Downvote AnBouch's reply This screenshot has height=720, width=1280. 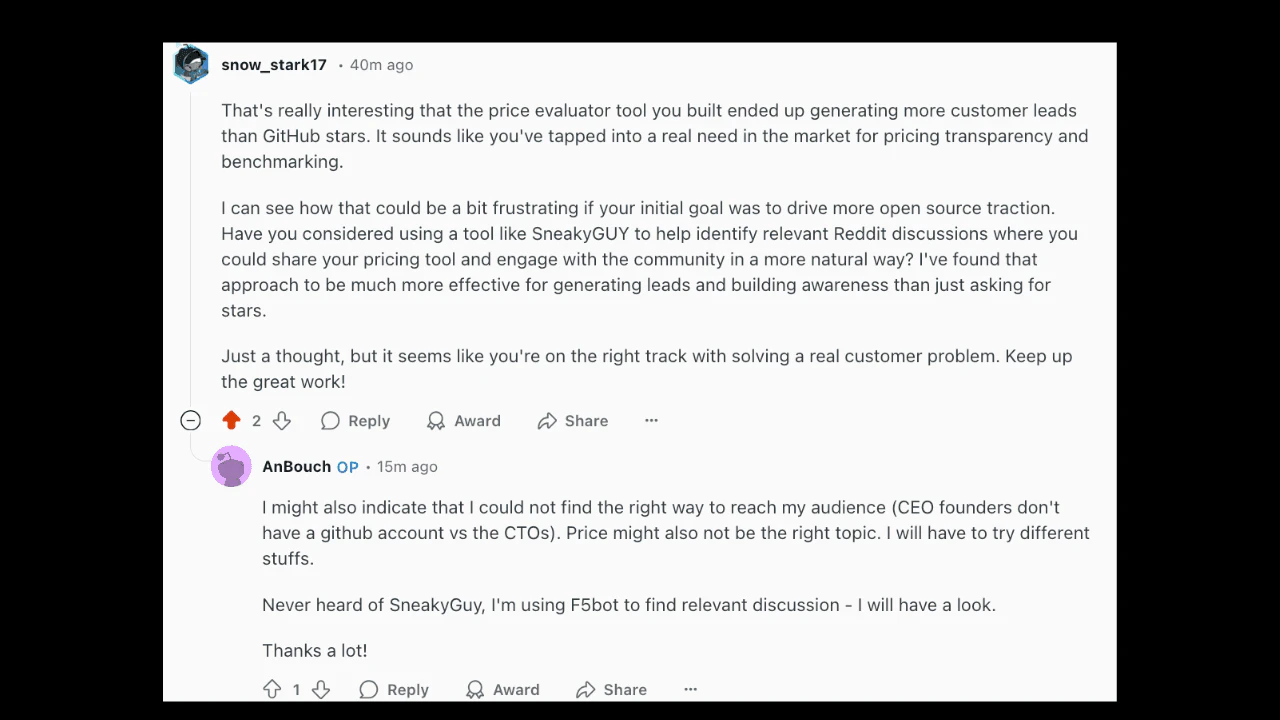(320, 689)
